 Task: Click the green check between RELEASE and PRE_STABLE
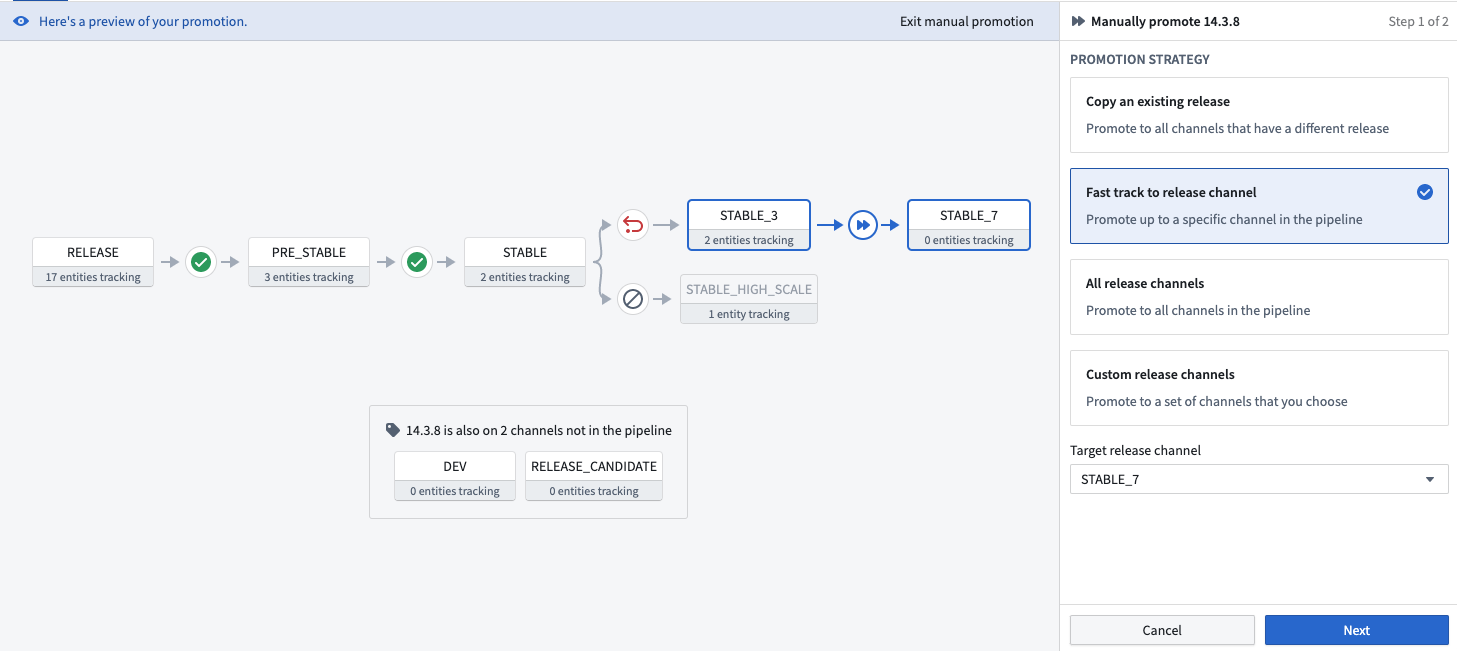[201, 262]
